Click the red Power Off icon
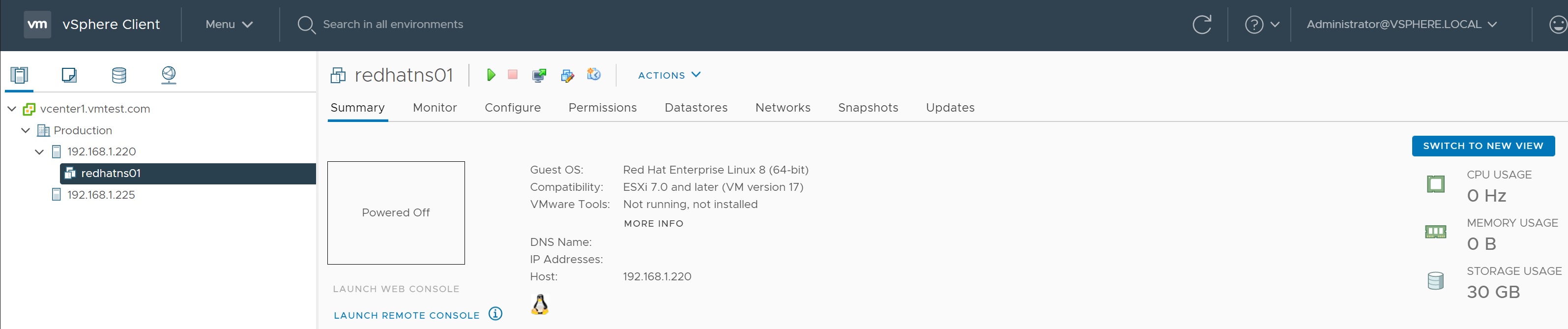This screenshot has width=1568, height=329. tap(513, 74)
